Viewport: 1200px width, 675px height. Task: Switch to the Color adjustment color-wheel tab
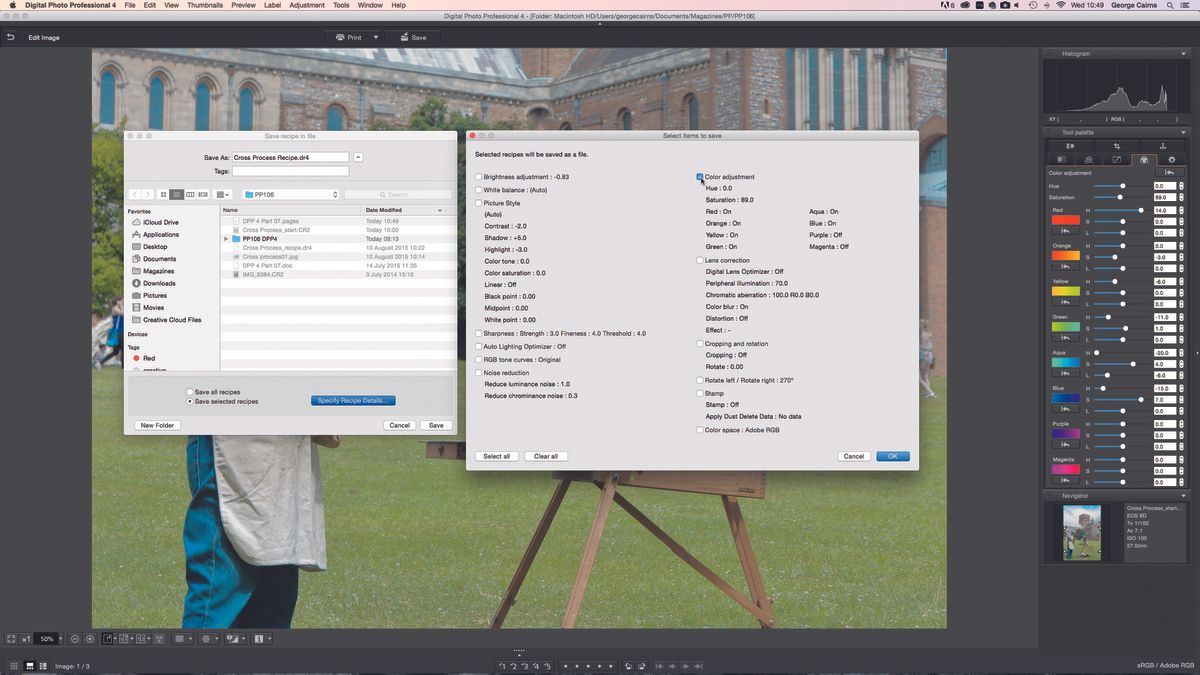coord(1144,160)
